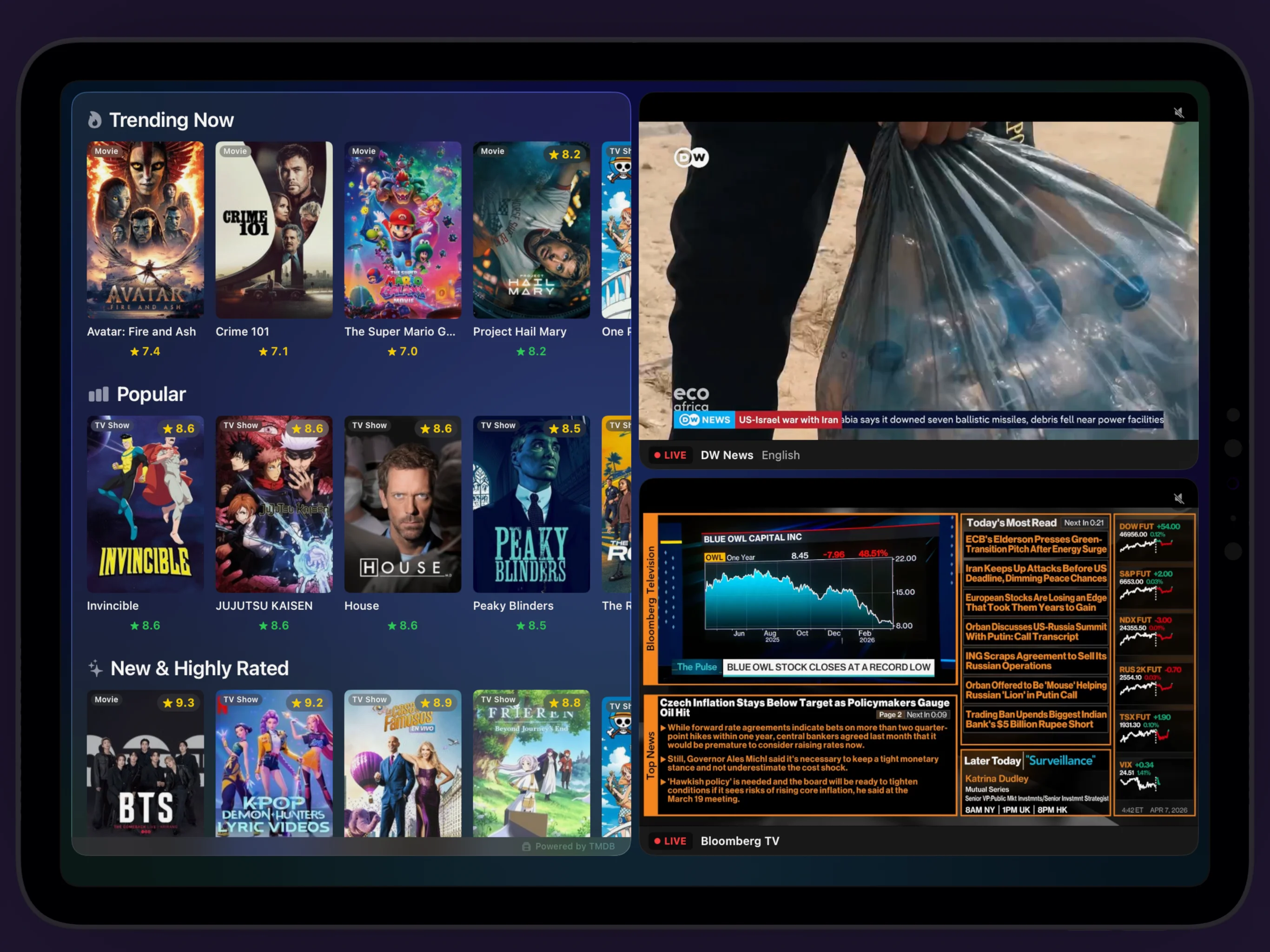Open the Frieren Beyond Journey's End poster
The image size is (1270, 952).
[x=531, y=764]
